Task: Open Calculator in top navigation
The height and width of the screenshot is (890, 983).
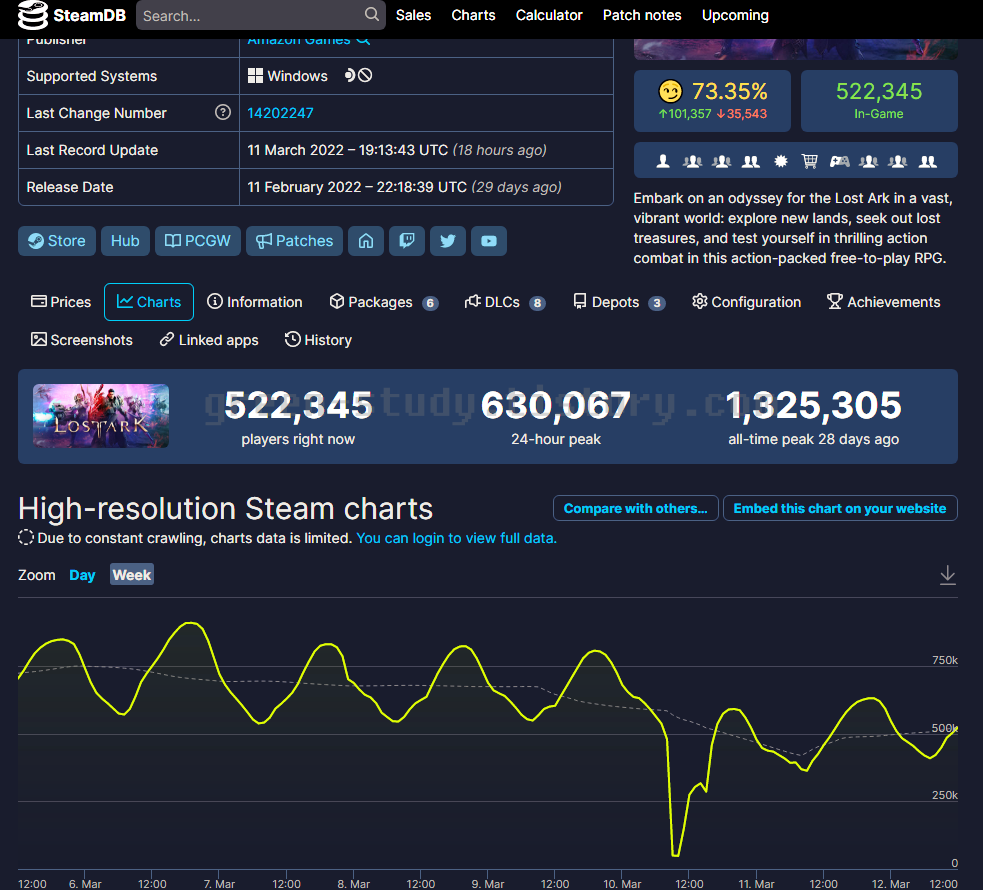Action: coord(549,15)
